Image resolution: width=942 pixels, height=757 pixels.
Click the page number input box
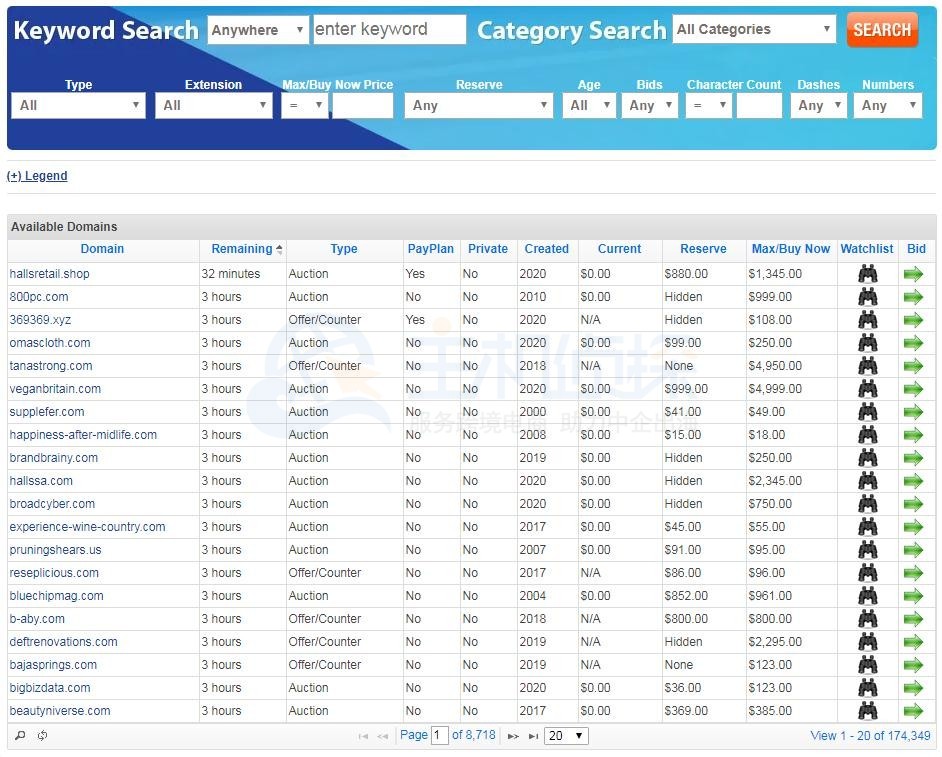click(x=439, y=736)
